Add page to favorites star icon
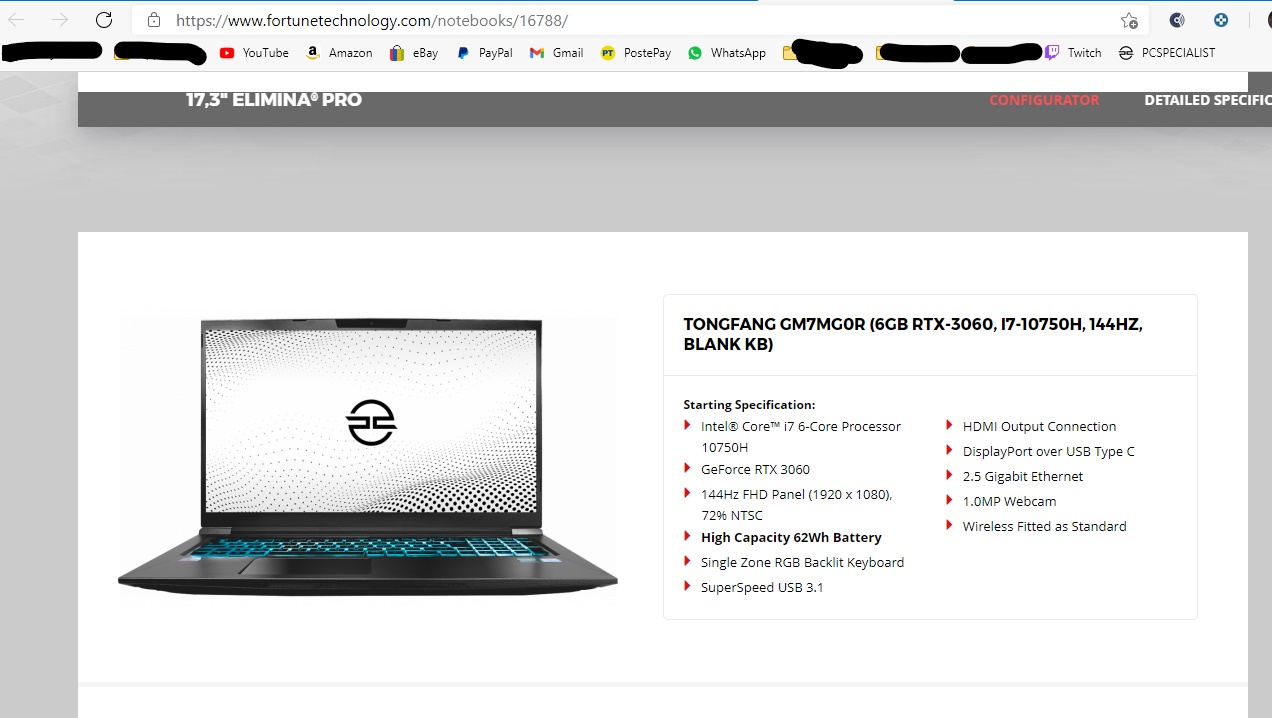This screenshot has width=1272, height=718. [x=1129, y=20]
